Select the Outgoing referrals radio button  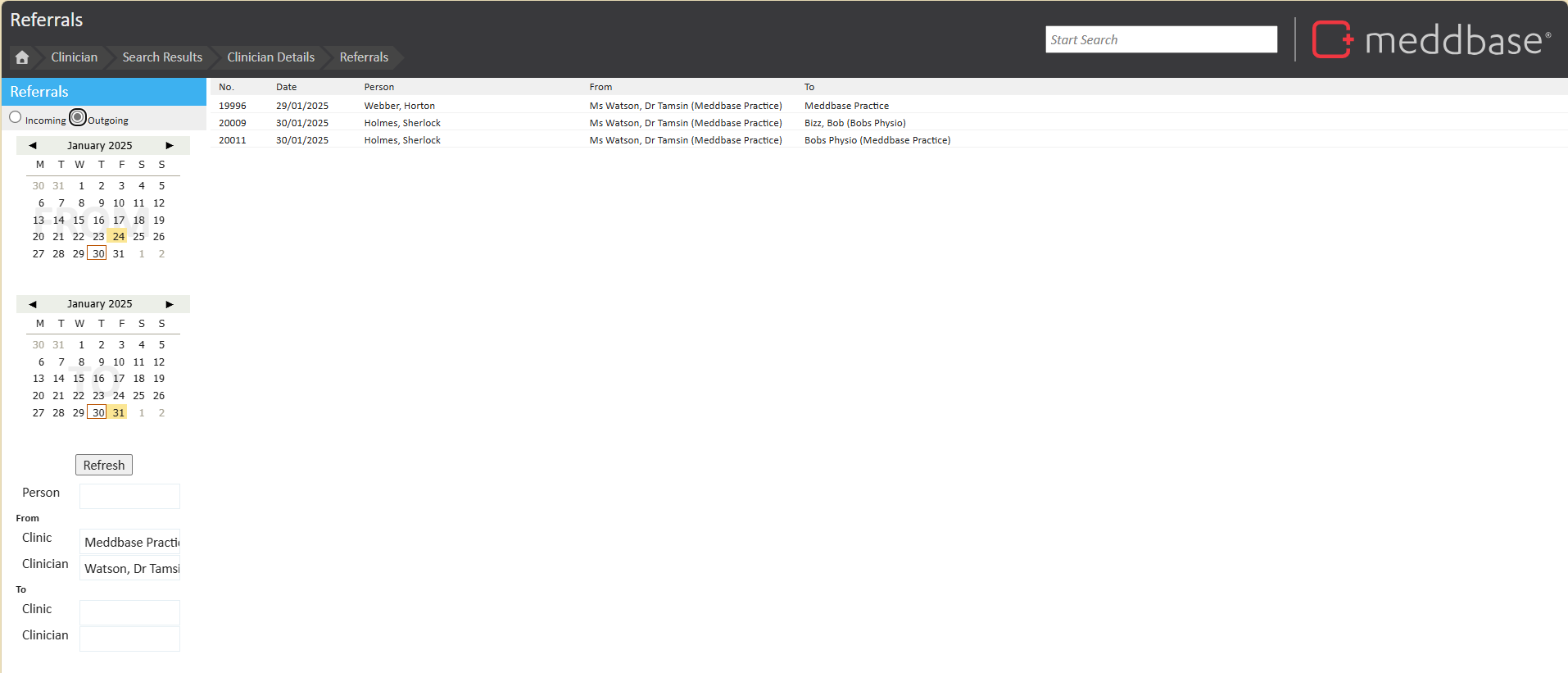[78, 118]
